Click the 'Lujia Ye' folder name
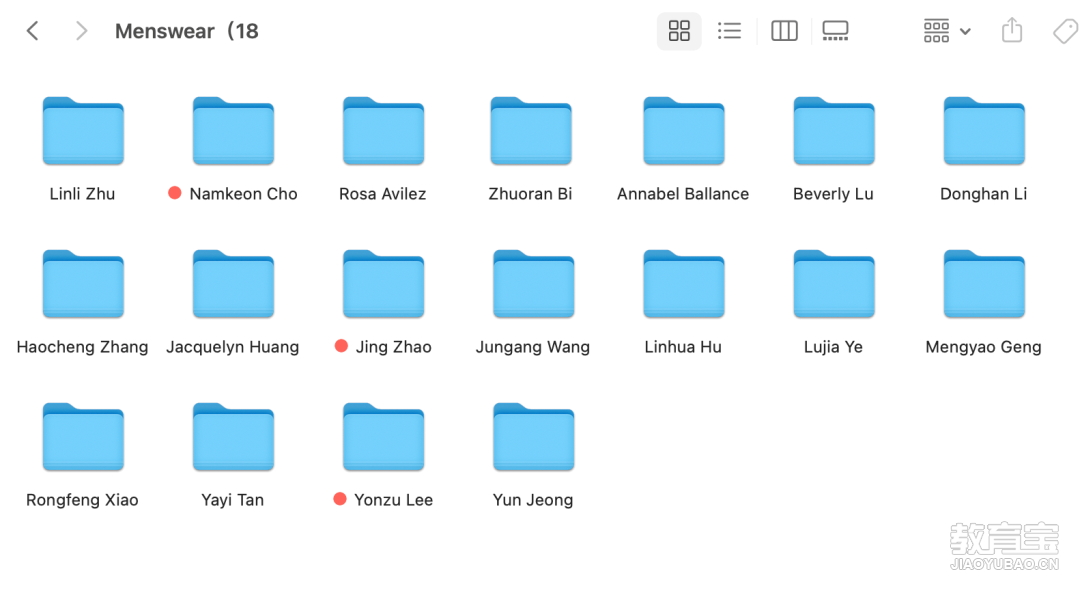 (833, 347)
